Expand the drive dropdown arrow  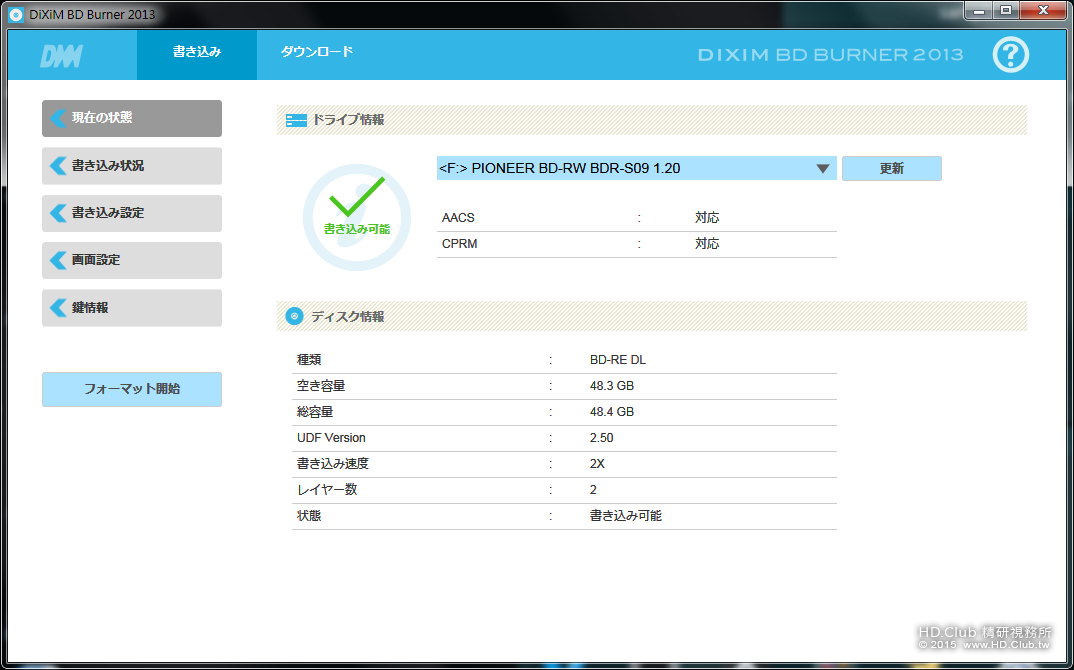coord(823,169)
